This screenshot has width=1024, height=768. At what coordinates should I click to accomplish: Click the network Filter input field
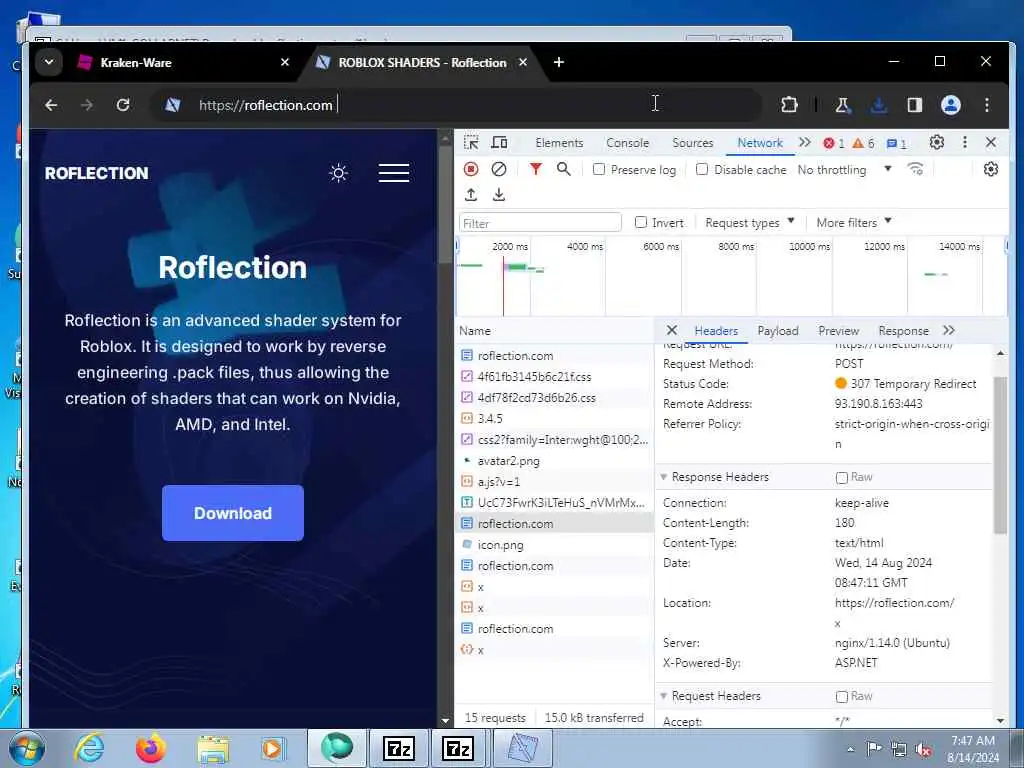click(540, 223)
